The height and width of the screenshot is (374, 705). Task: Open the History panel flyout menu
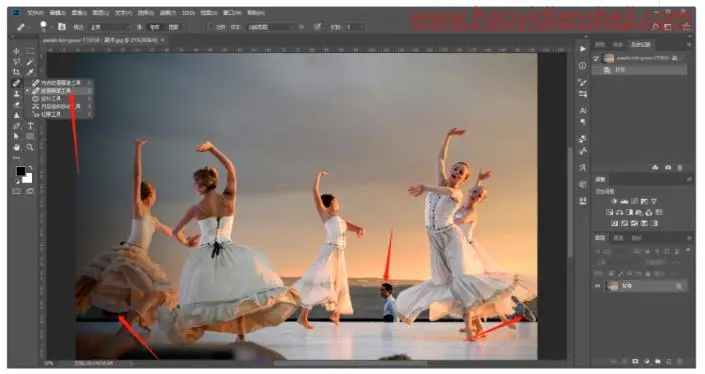tap(689, 45)
